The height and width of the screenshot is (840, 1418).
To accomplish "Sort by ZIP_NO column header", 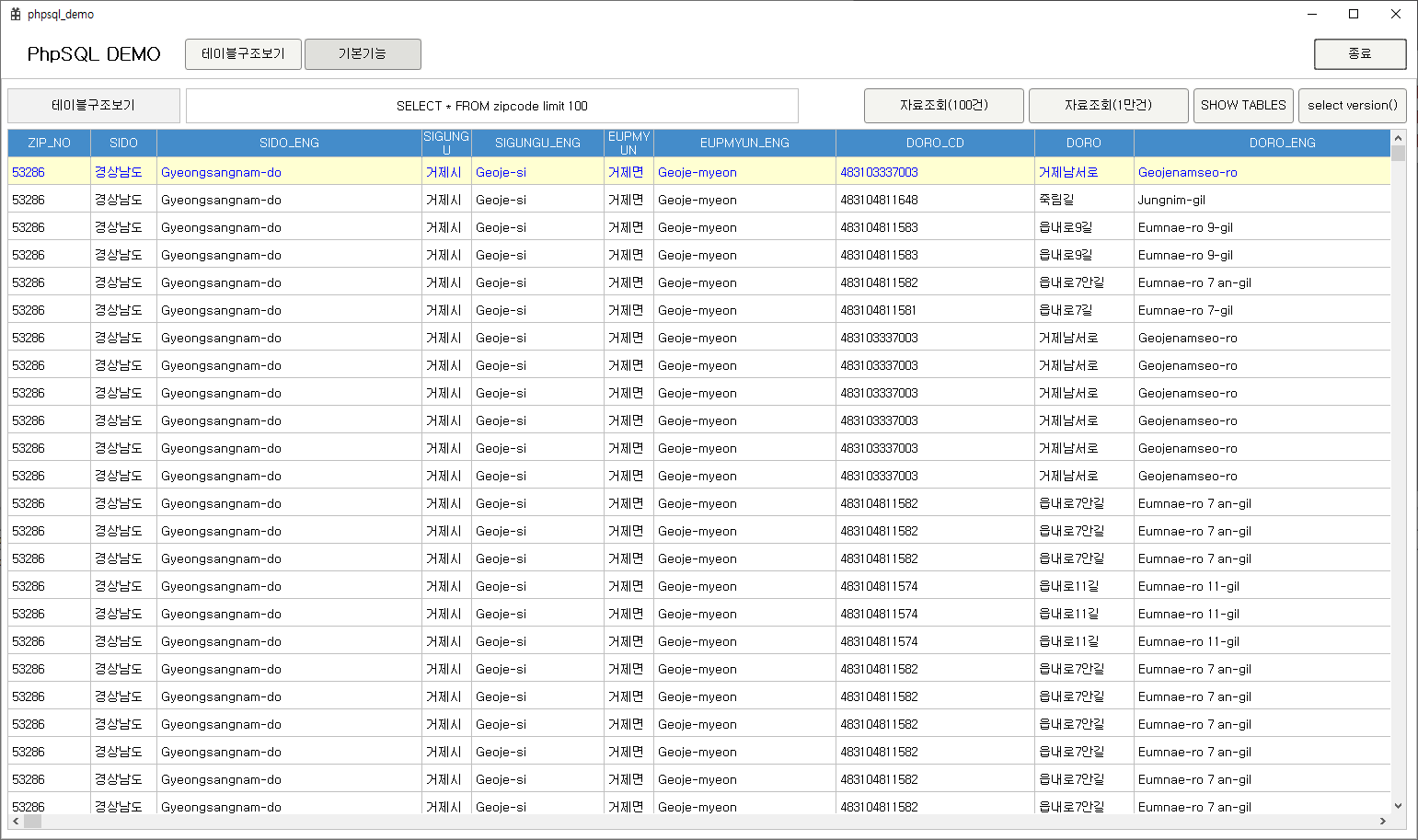I will click(50, 144).
